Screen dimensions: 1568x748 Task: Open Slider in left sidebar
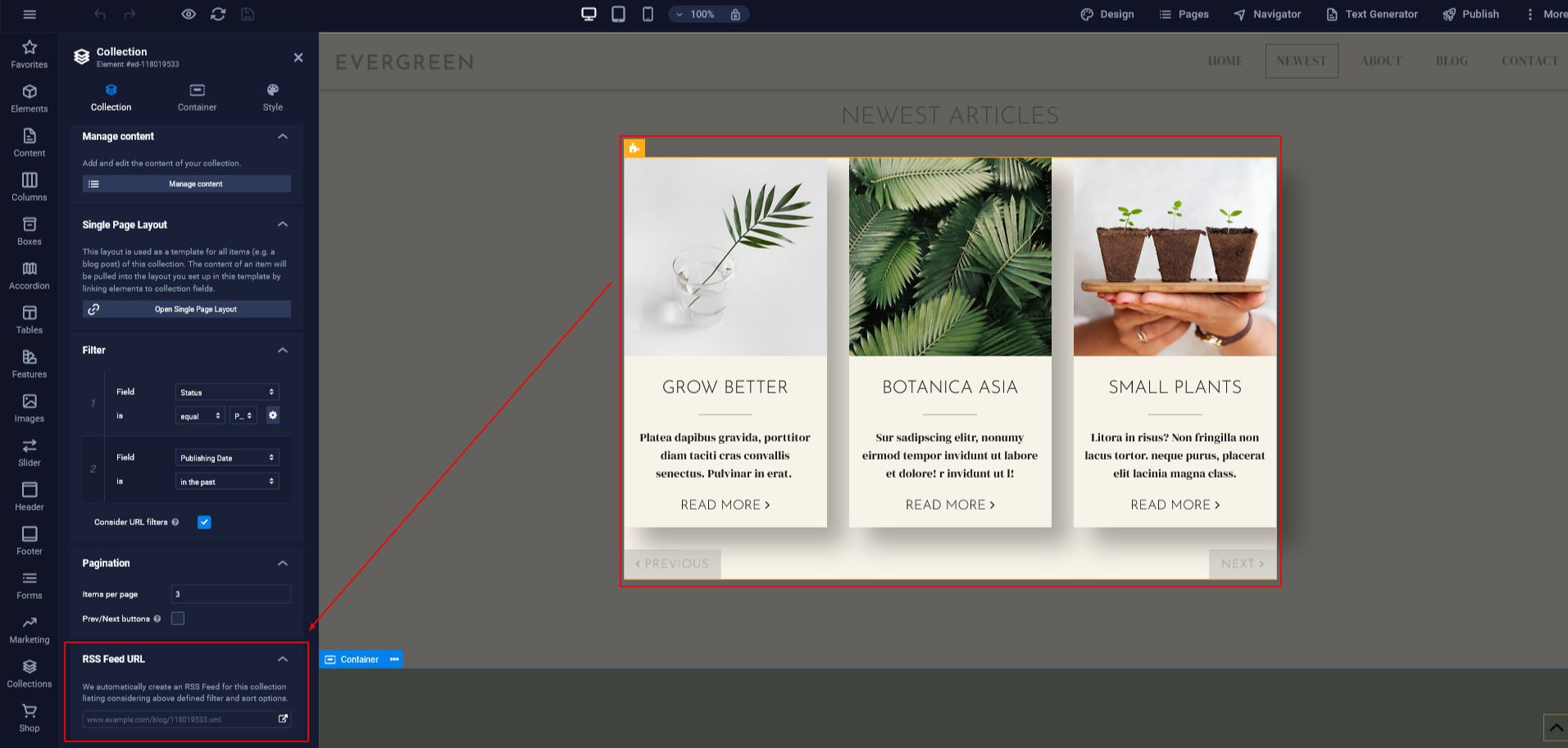pyautogui.click(x=30, y=452)
